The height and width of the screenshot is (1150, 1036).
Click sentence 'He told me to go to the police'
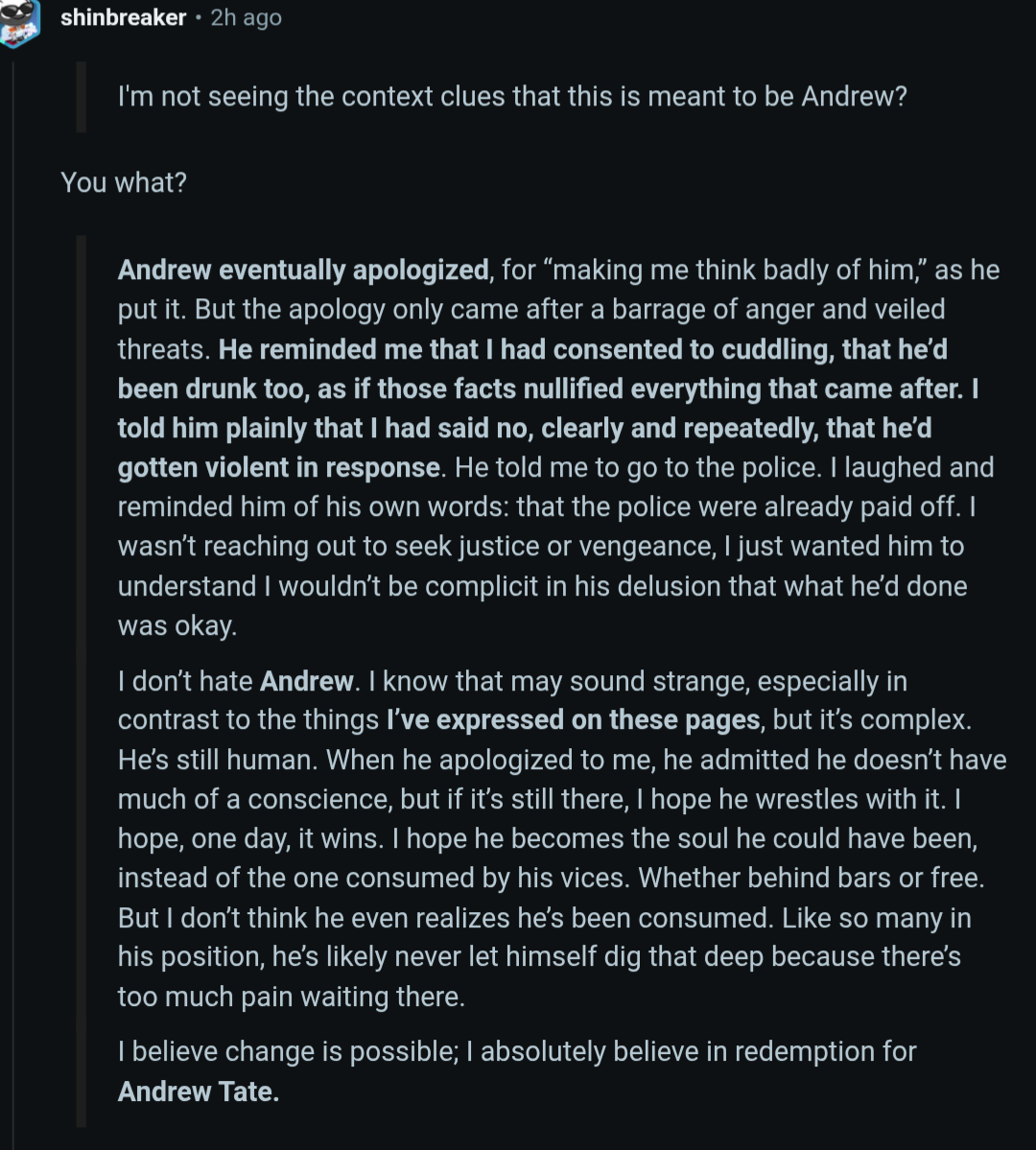638,468
